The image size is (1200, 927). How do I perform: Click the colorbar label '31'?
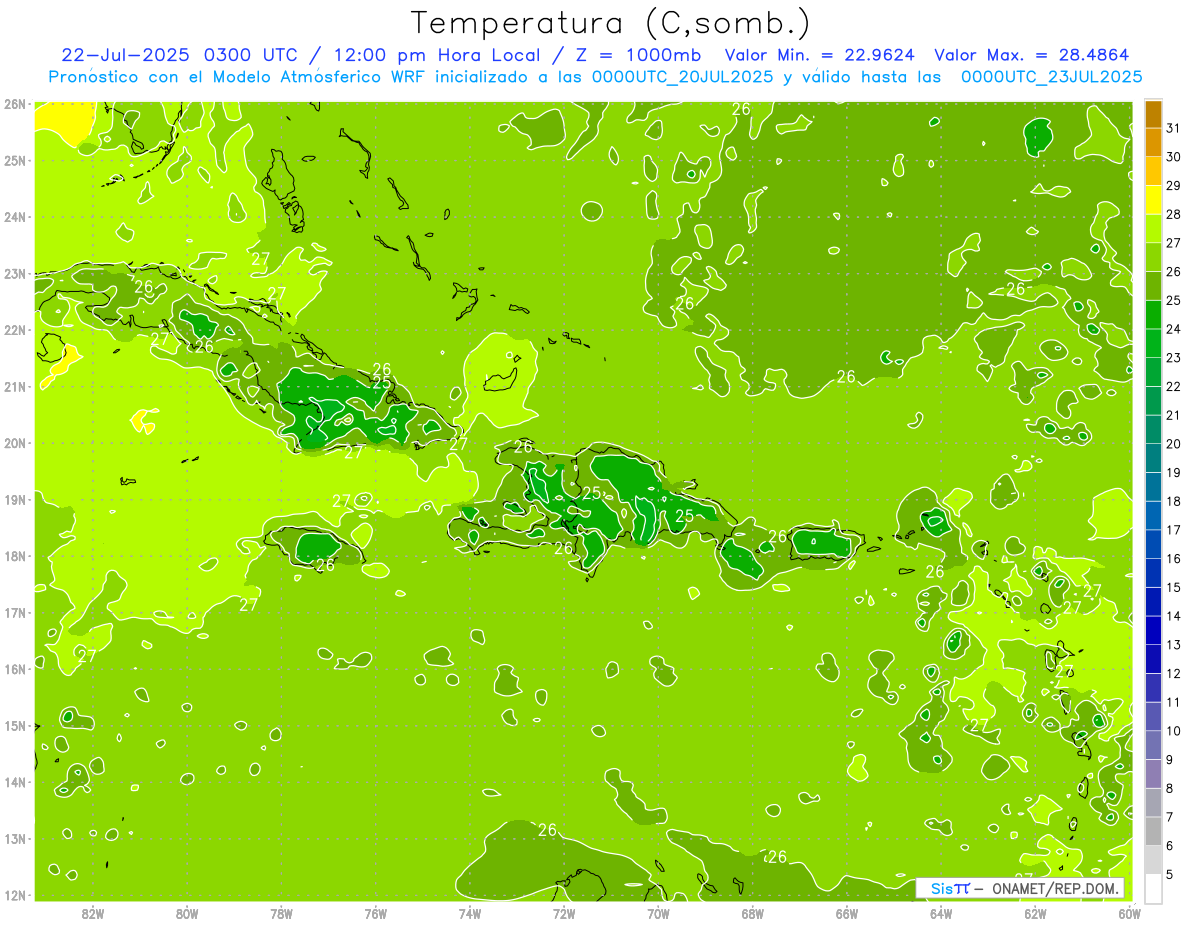tap(1174, 128)
